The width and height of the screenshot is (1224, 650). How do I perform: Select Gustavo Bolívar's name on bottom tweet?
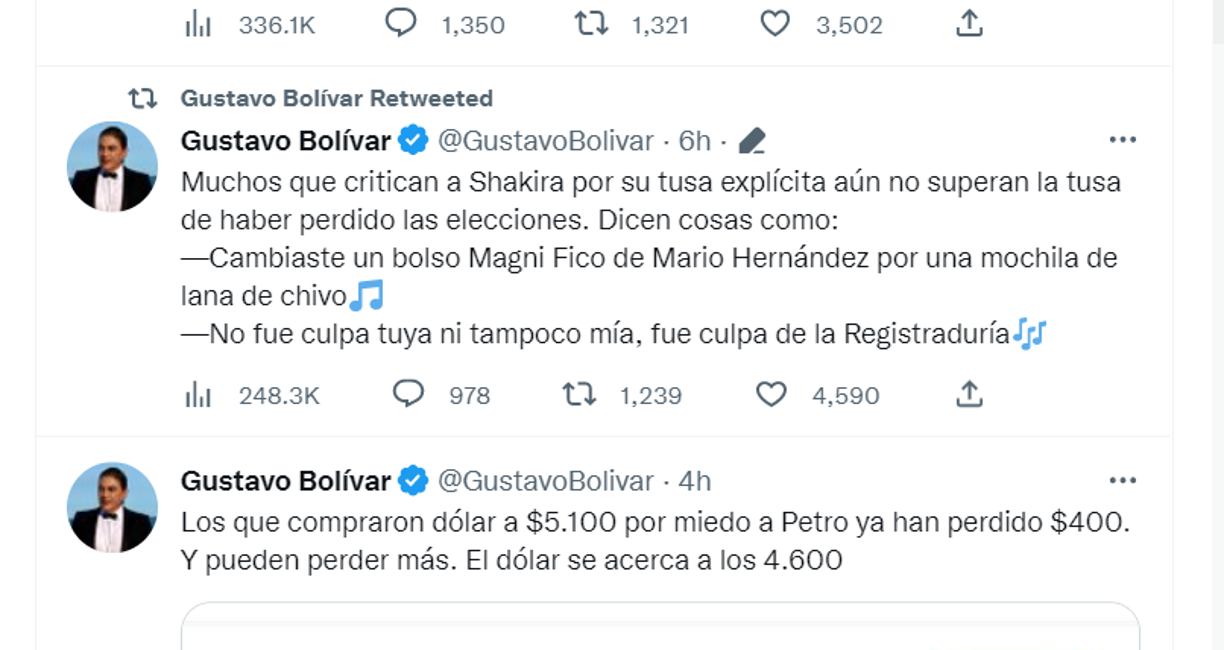point(285,480)
